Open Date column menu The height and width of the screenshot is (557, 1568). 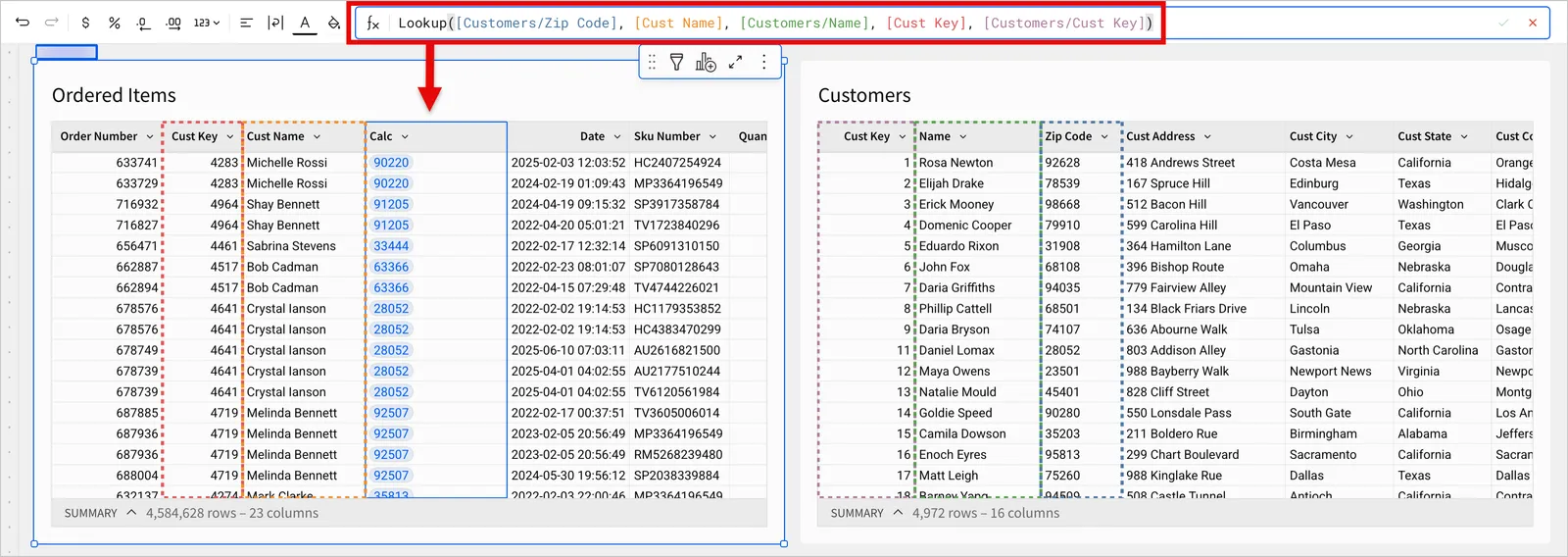617,136
